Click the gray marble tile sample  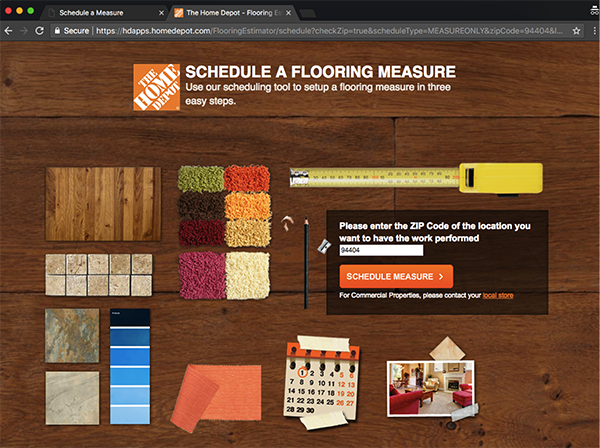coord(72,398)
